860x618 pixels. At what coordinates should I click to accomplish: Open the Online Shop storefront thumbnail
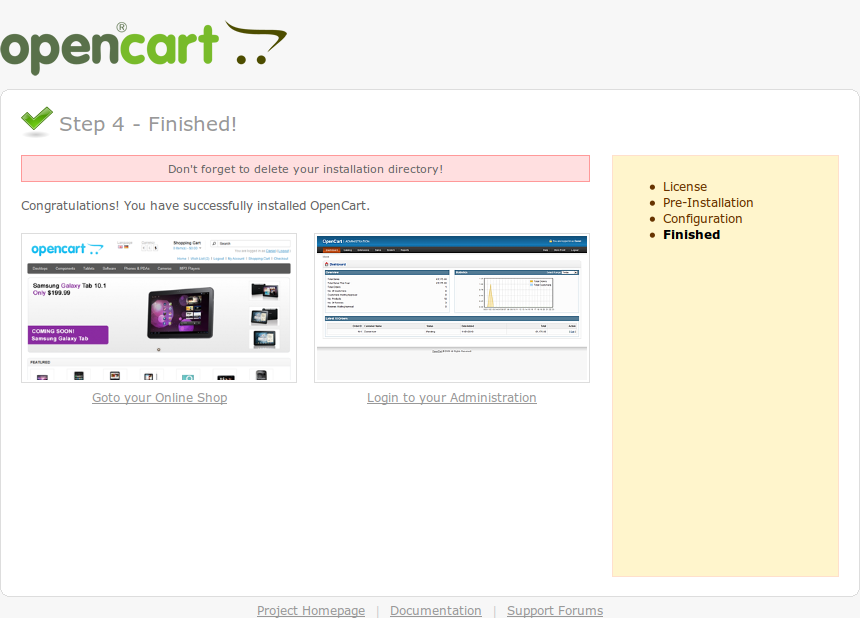[159, 308]
